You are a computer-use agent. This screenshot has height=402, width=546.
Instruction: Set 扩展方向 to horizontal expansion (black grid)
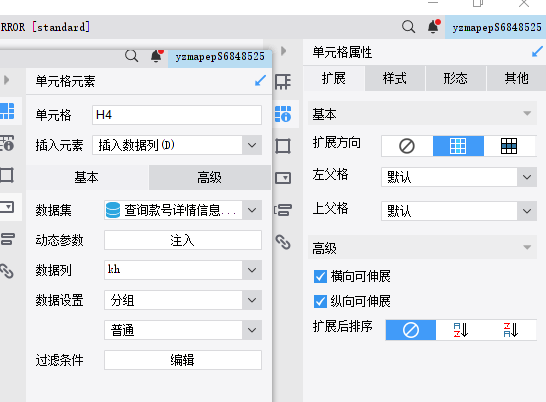(509, 146)
